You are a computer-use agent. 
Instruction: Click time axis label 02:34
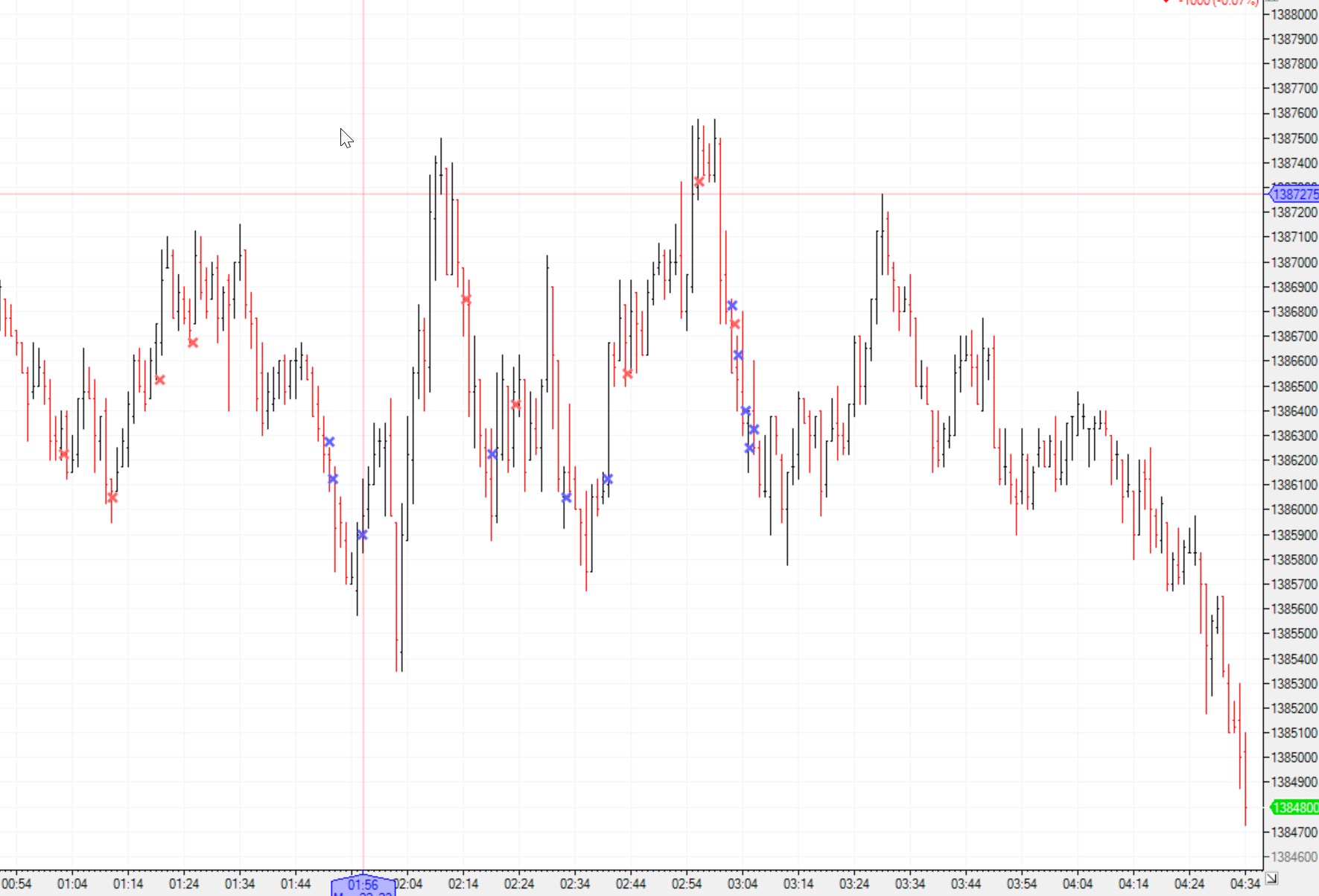tap(575, 884)
